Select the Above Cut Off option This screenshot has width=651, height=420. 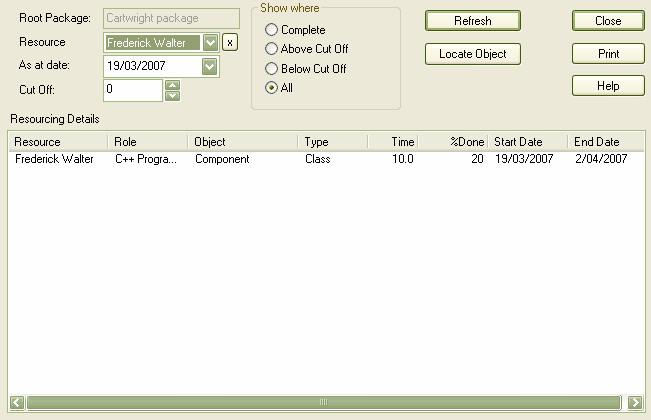coord(272,49)
